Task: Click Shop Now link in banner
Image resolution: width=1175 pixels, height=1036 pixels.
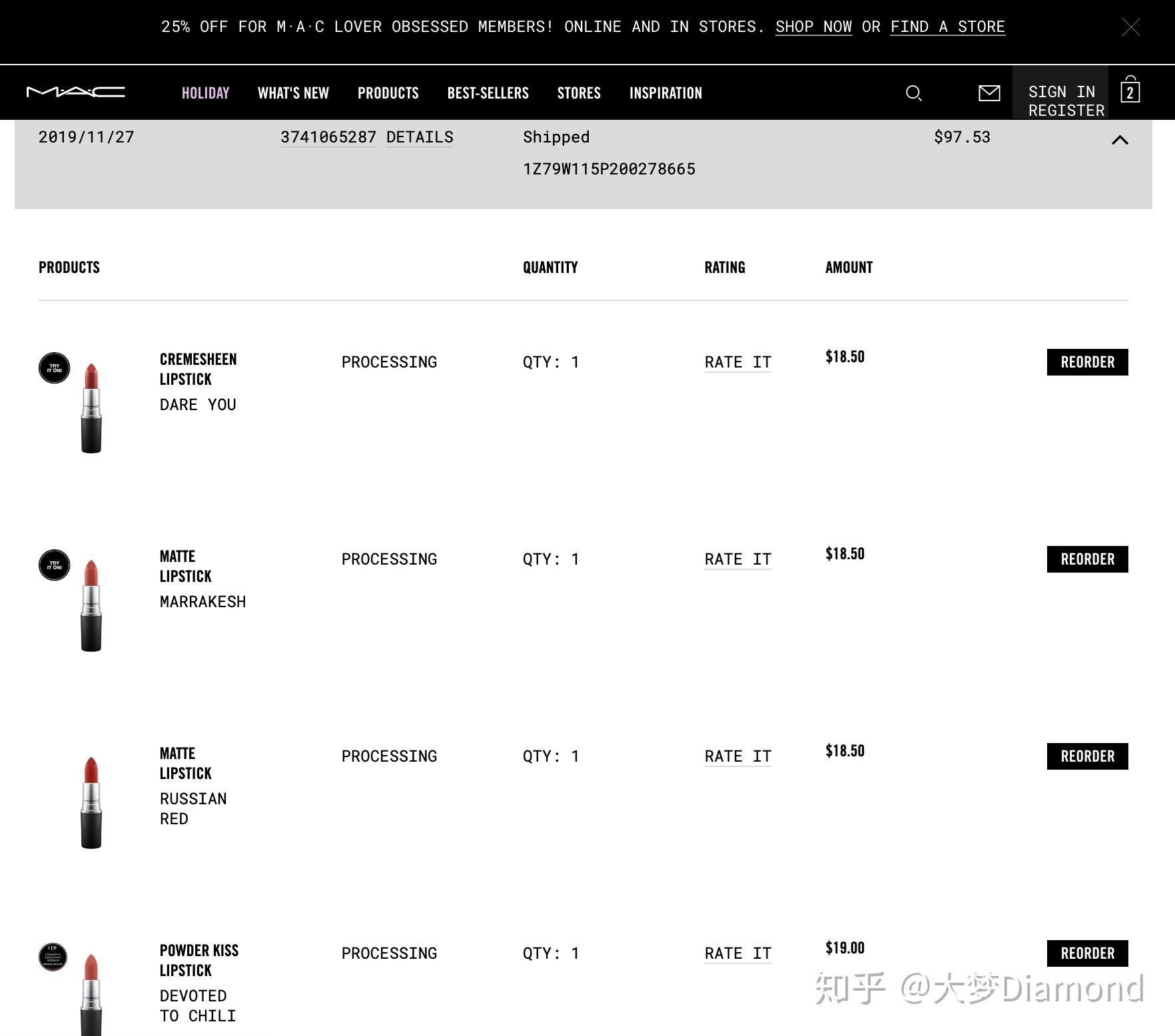Action: coord(813,27)
